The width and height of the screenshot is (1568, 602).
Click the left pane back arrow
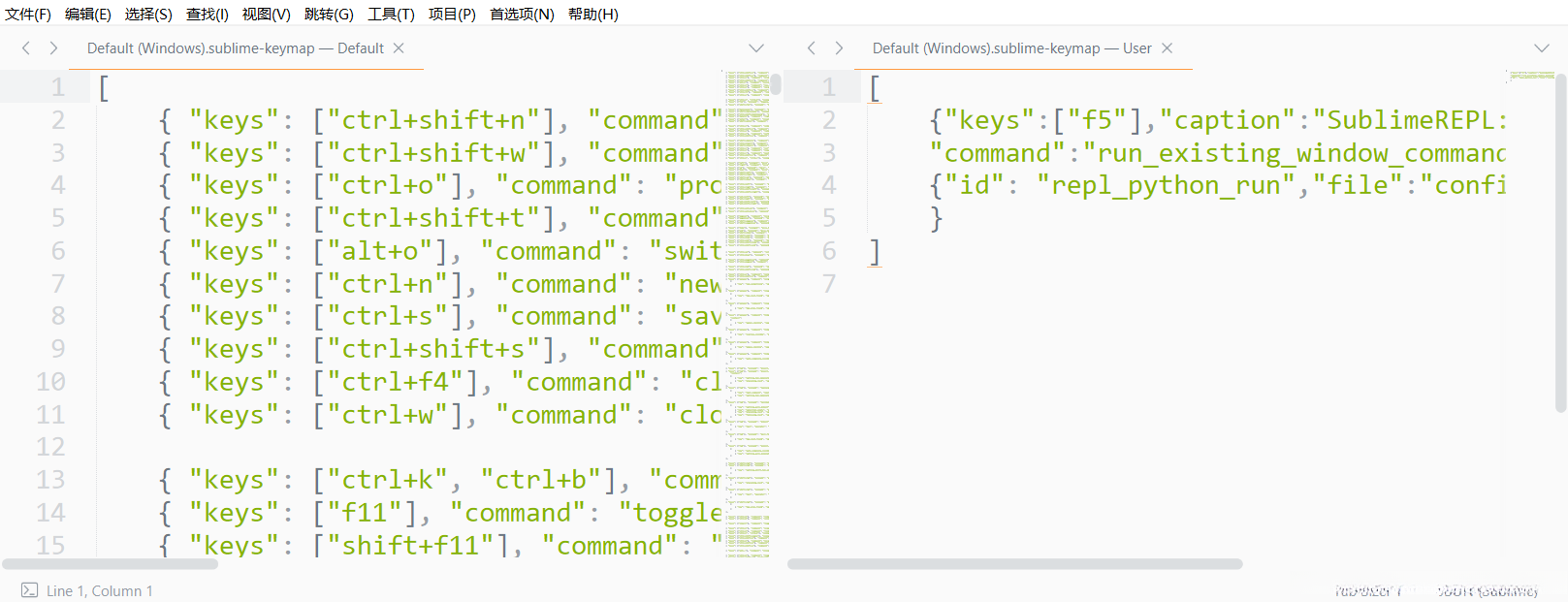tap(26, 48)
